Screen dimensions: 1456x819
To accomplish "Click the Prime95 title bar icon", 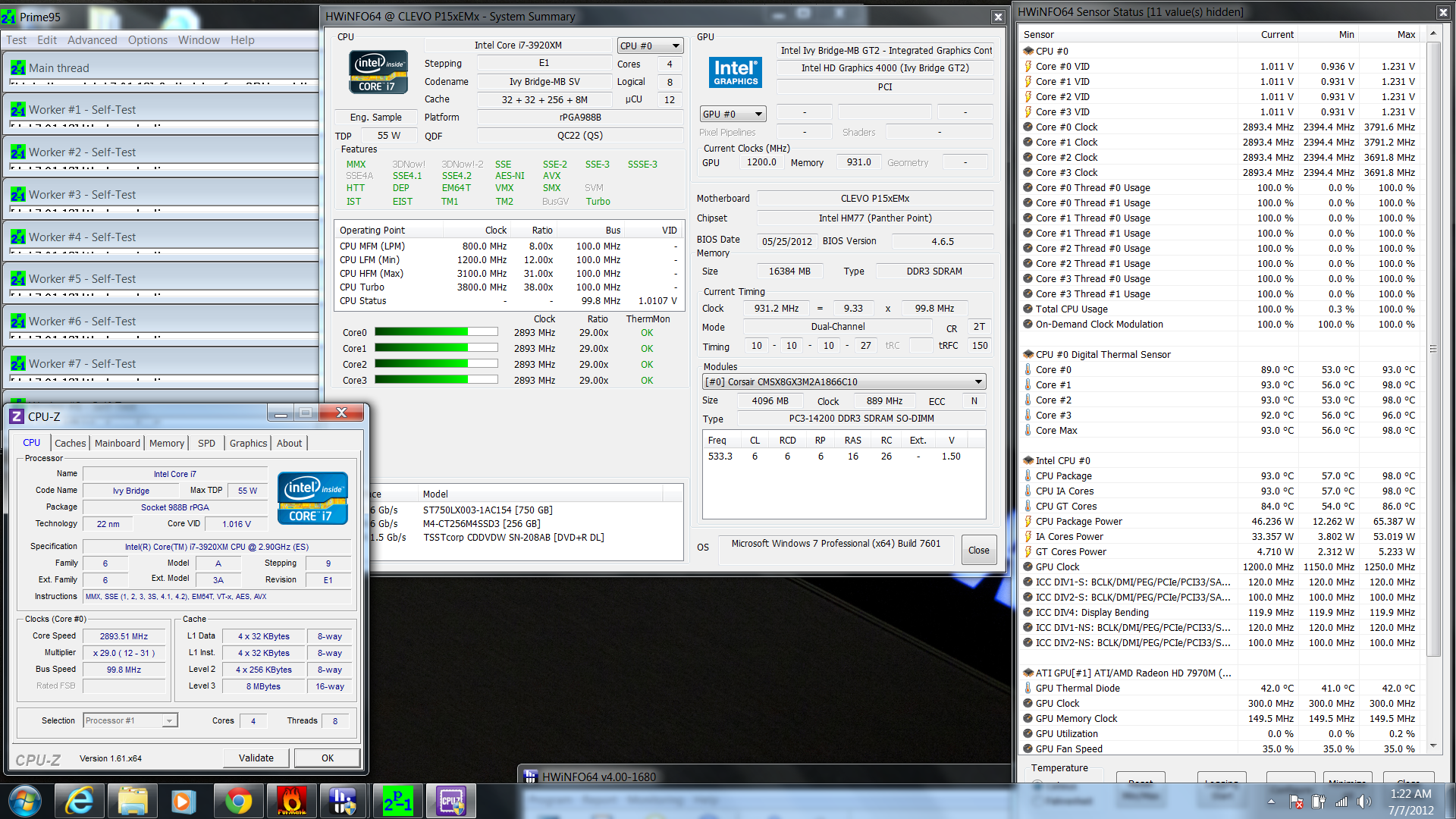I will click(9, 17).
